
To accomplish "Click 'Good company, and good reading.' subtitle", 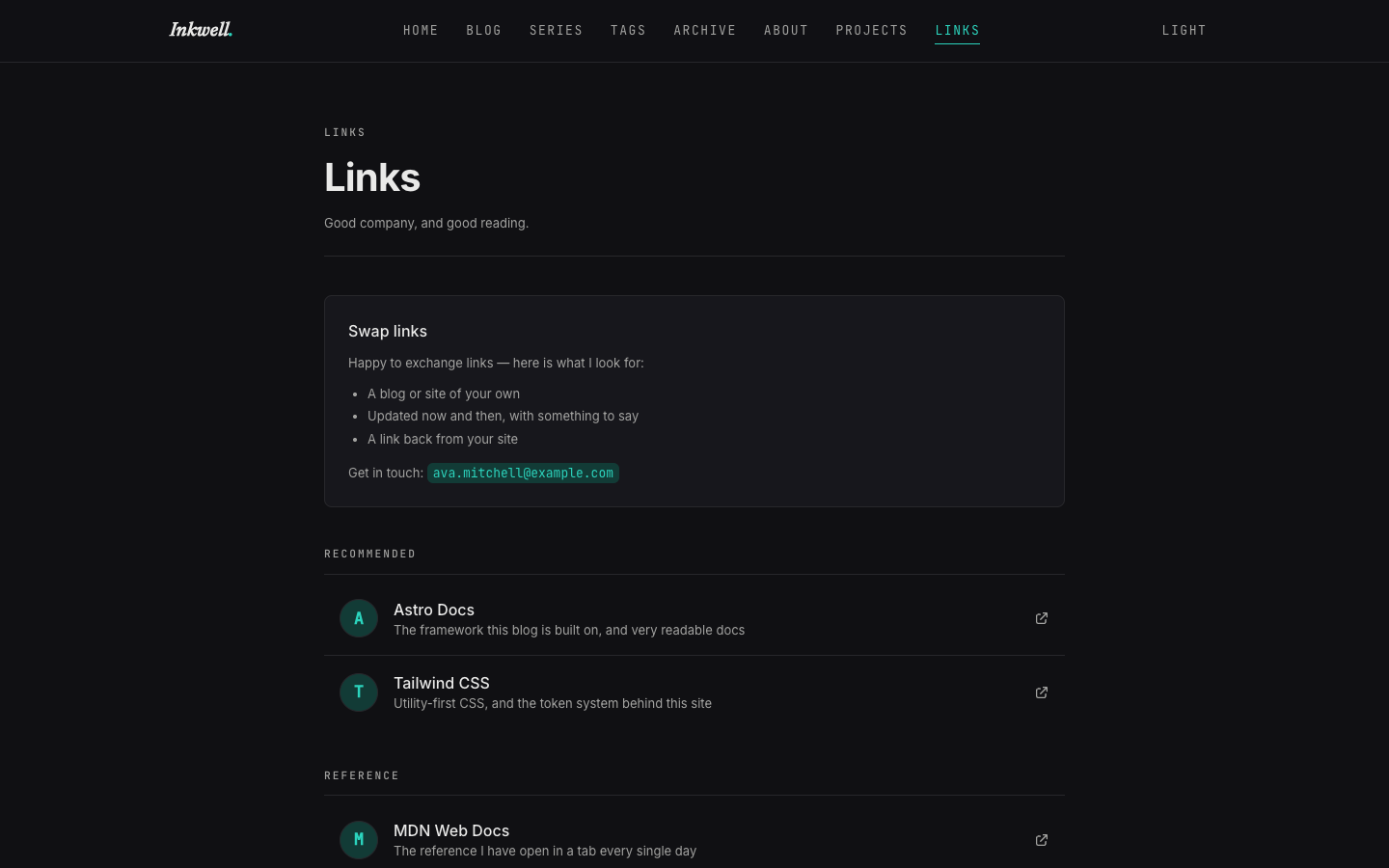I will [426, 223].
